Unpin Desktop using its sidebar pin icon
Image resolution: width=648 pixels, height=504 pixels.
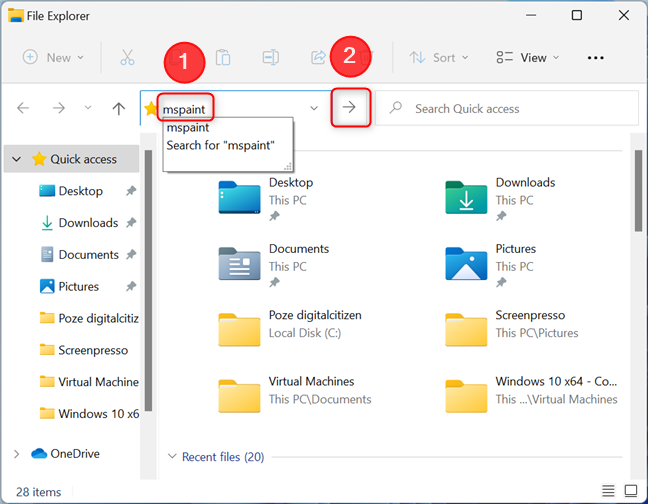tap(131, 191)
